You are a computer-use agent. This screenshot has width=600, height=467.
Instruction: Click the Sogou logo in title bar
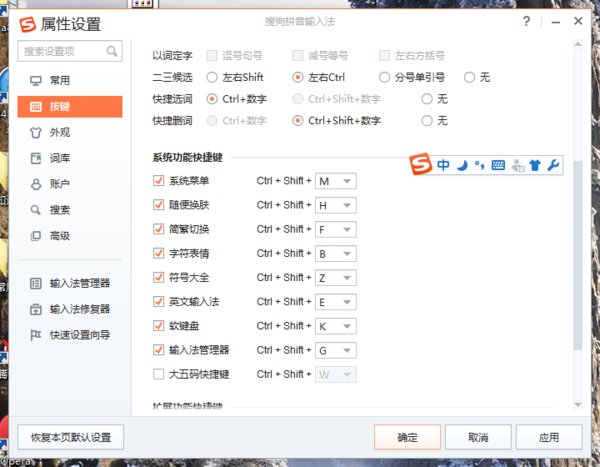tap(28, 24)
